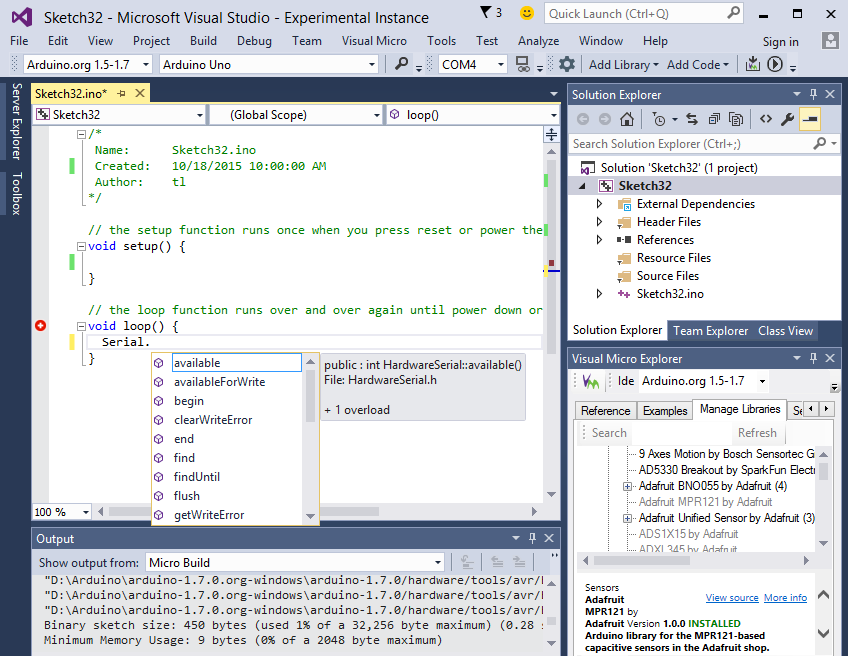Click the View Code icon in Solution Explorer
The height and width of the screenshot is (656, 848).
(766, 119)
